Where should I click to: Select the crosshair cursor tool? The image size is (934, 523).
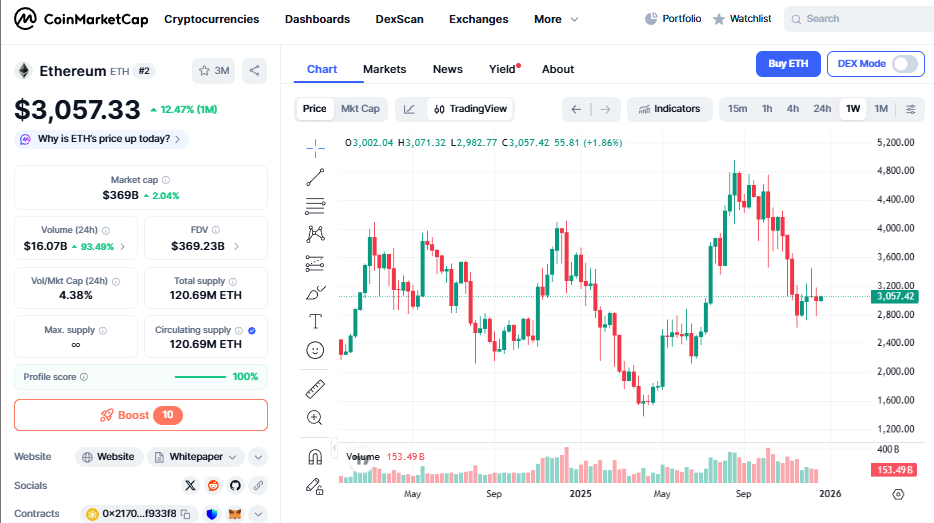coord(315,148)
